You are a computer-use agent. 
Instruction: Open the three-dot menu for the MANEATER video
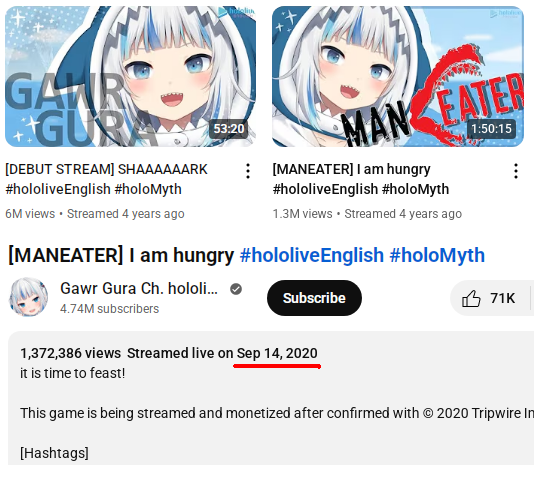click(x=516, y=171)
